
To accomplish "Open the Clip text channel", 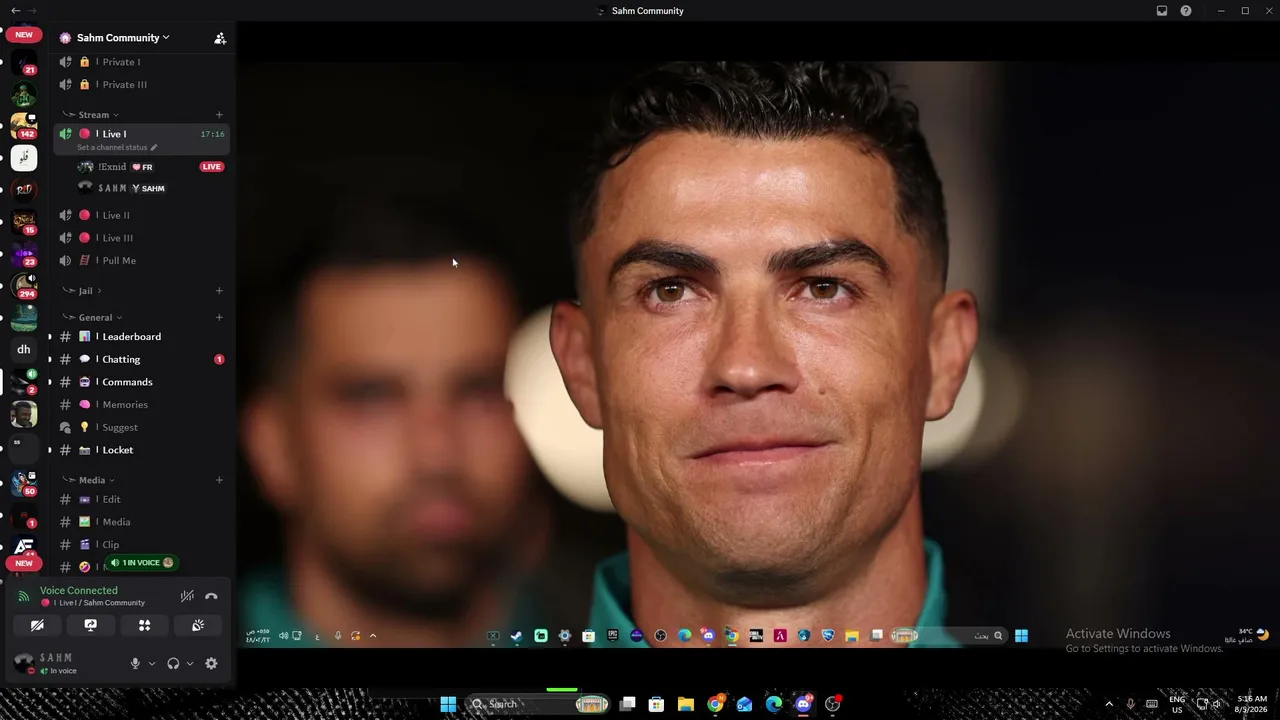I will tap(141, 545).
